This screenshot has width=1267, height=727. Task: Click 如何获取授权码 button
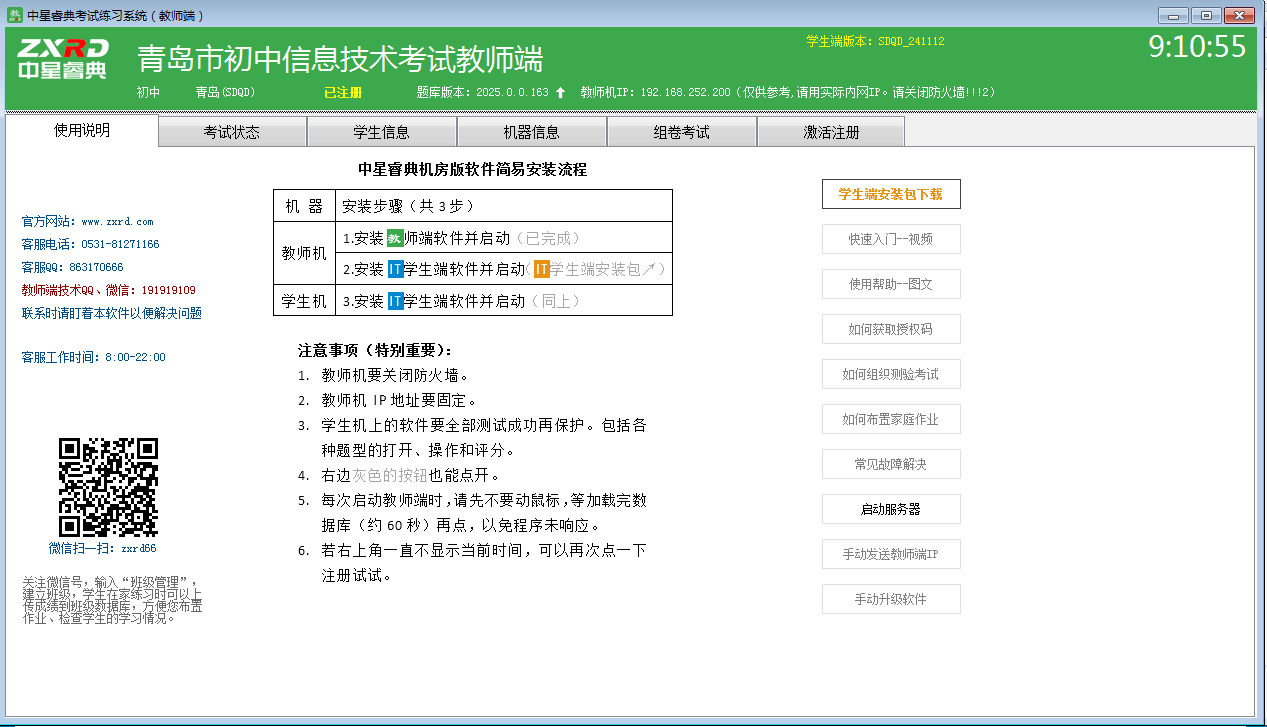pyautogui.click(x=890, y=329)
